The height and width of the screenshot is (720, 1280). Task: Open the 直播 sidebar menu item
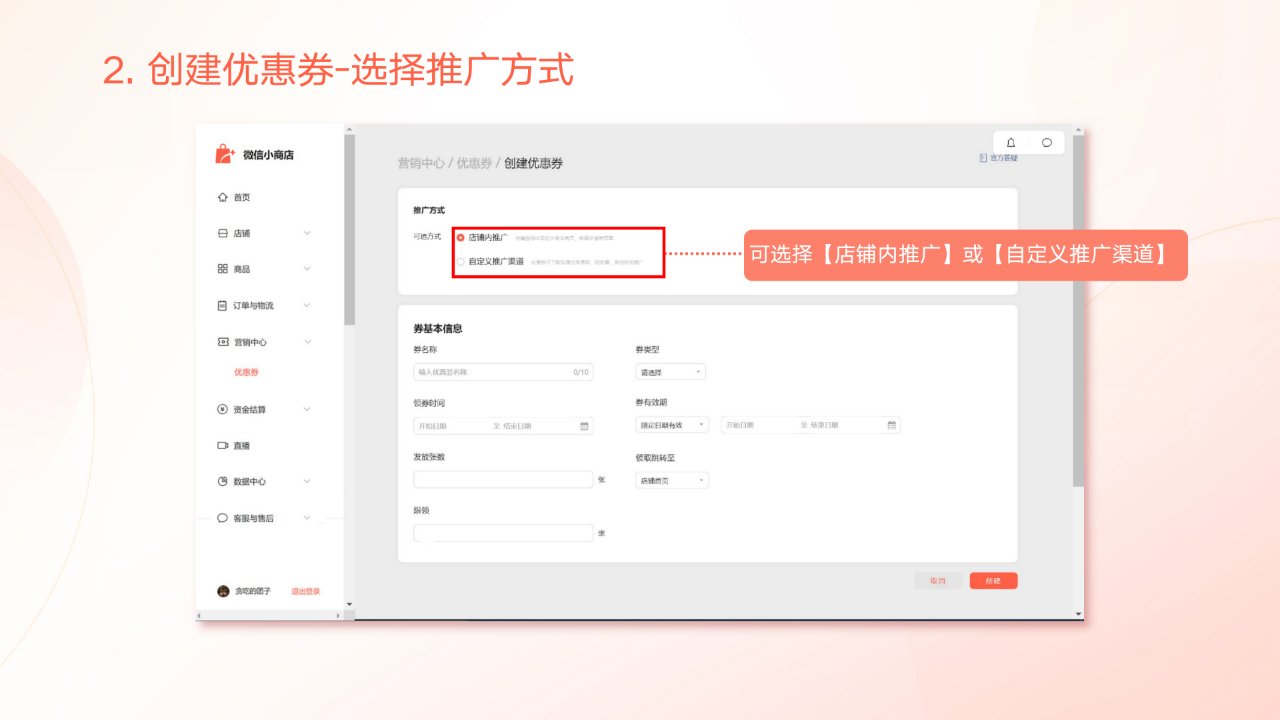[x=242, y=445]
